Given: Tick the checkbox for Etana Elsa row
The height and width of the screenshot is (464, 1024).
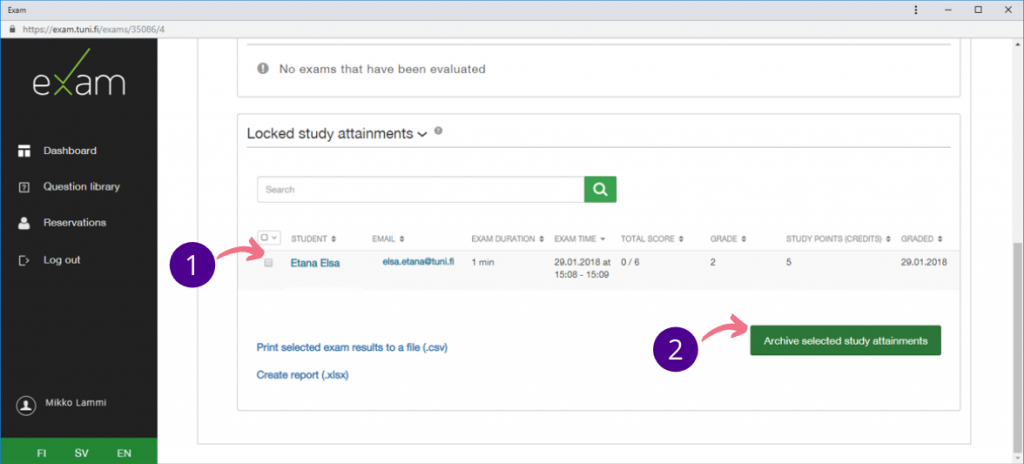Looking at the screenshot, I should (268, 263).
